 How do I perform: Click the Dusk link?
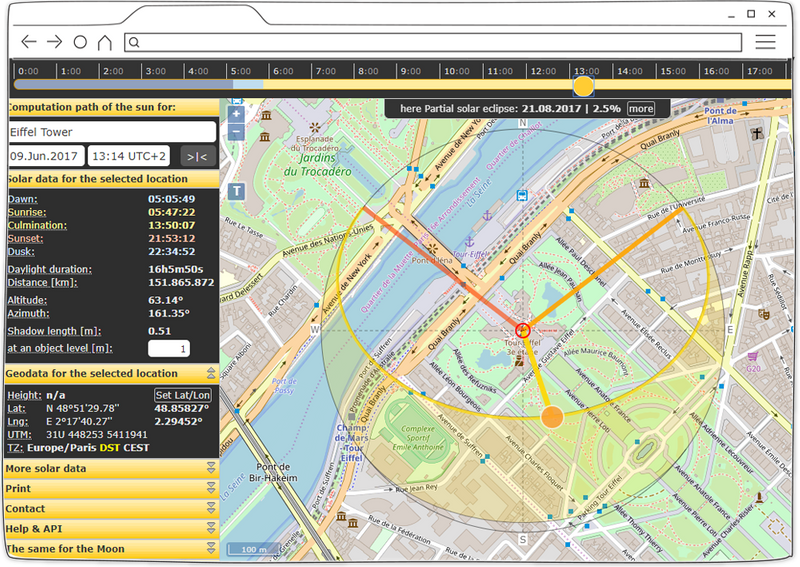[x=21, y=252]
